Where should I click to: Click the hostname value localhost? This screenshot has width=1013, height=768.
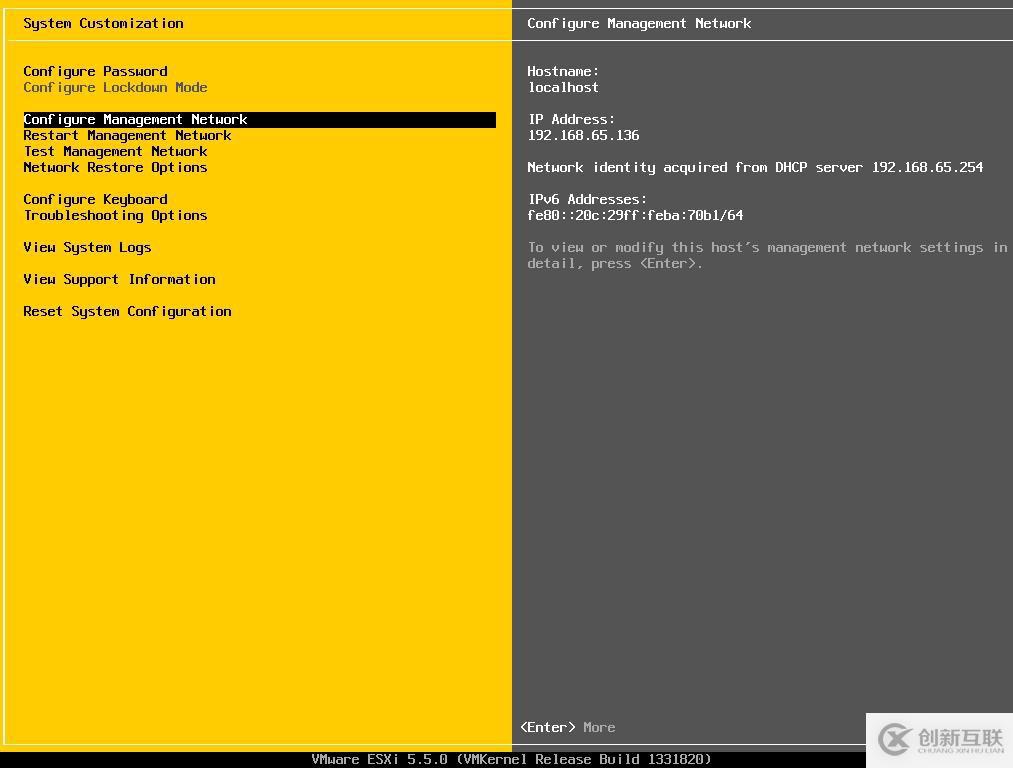point(563,87)
